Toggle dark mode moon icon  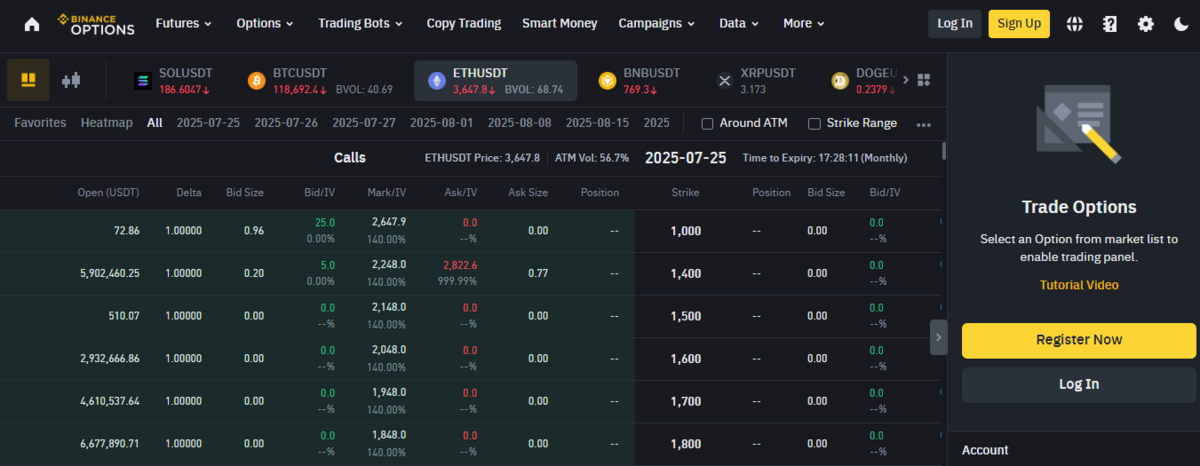click(1181, 24)
